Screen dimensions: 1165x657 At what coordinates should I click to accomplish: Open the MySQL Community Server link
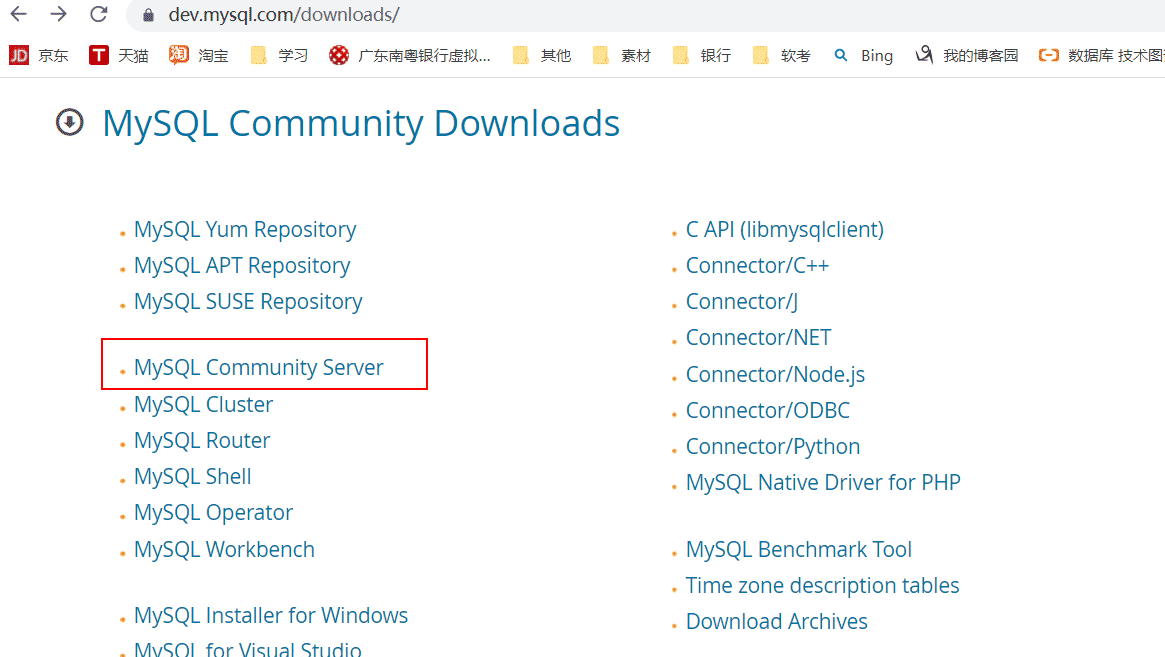pos(258,367)
